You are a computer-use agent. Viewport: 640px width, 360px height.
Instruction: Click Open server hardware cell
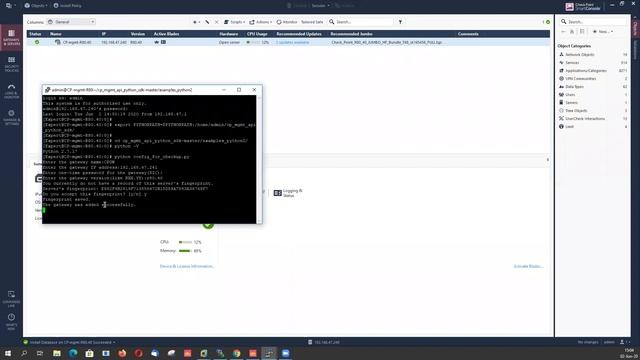pyautogui.click(x=229, y=42)
